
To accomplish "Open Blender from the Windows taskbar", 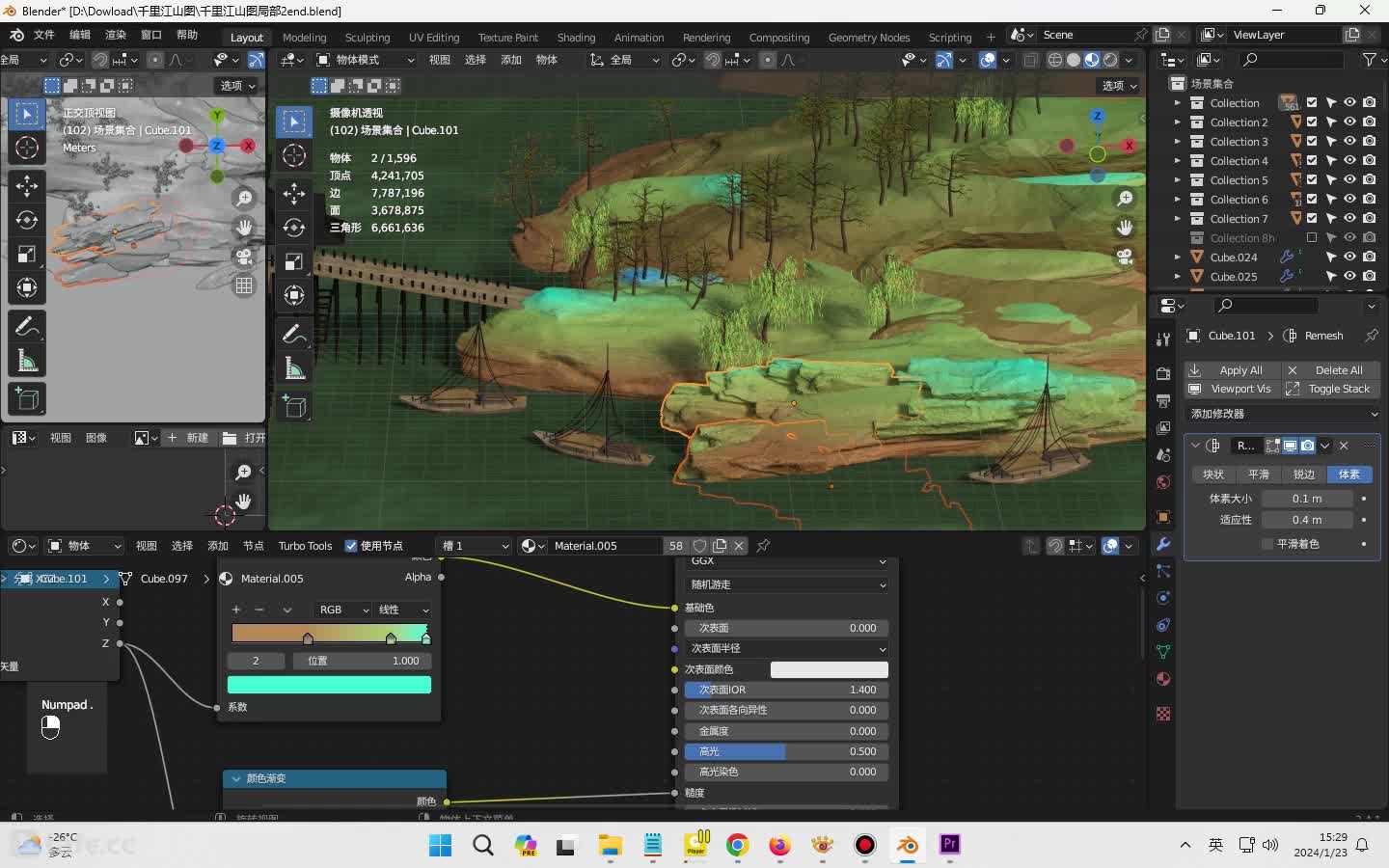I will click(x=908, y=845).
